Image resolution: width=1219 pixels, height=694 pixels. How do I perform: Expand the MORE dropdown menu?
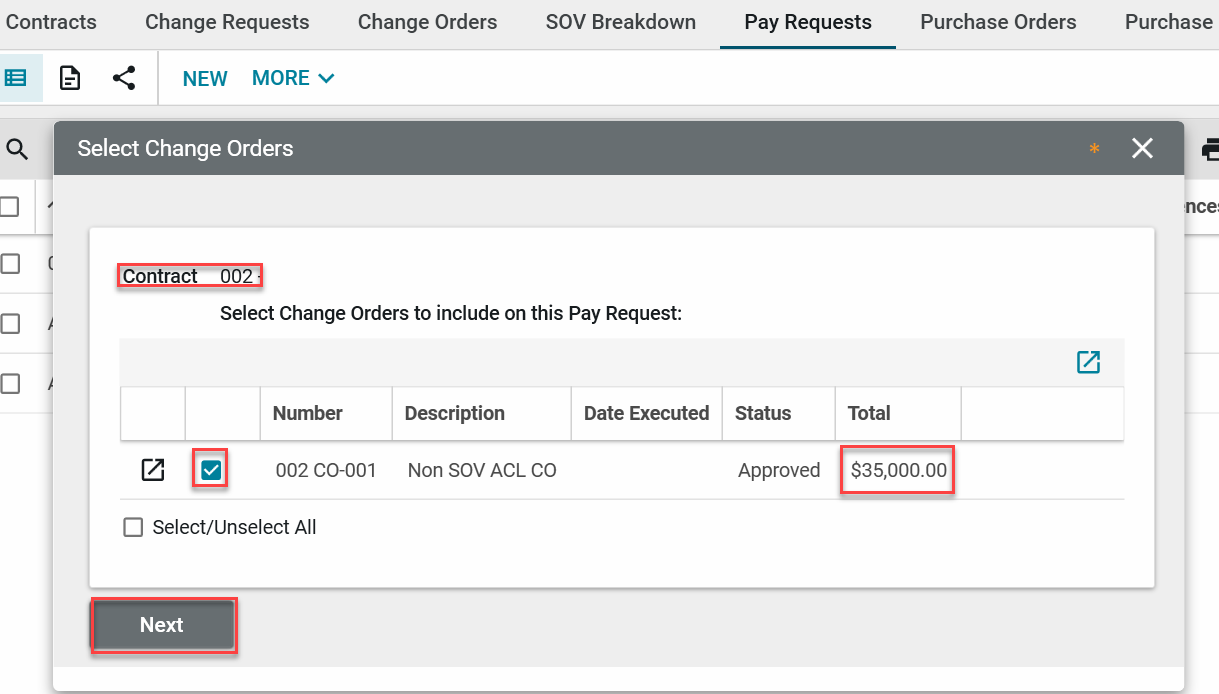pyautogui.click(x=293, y=78)
